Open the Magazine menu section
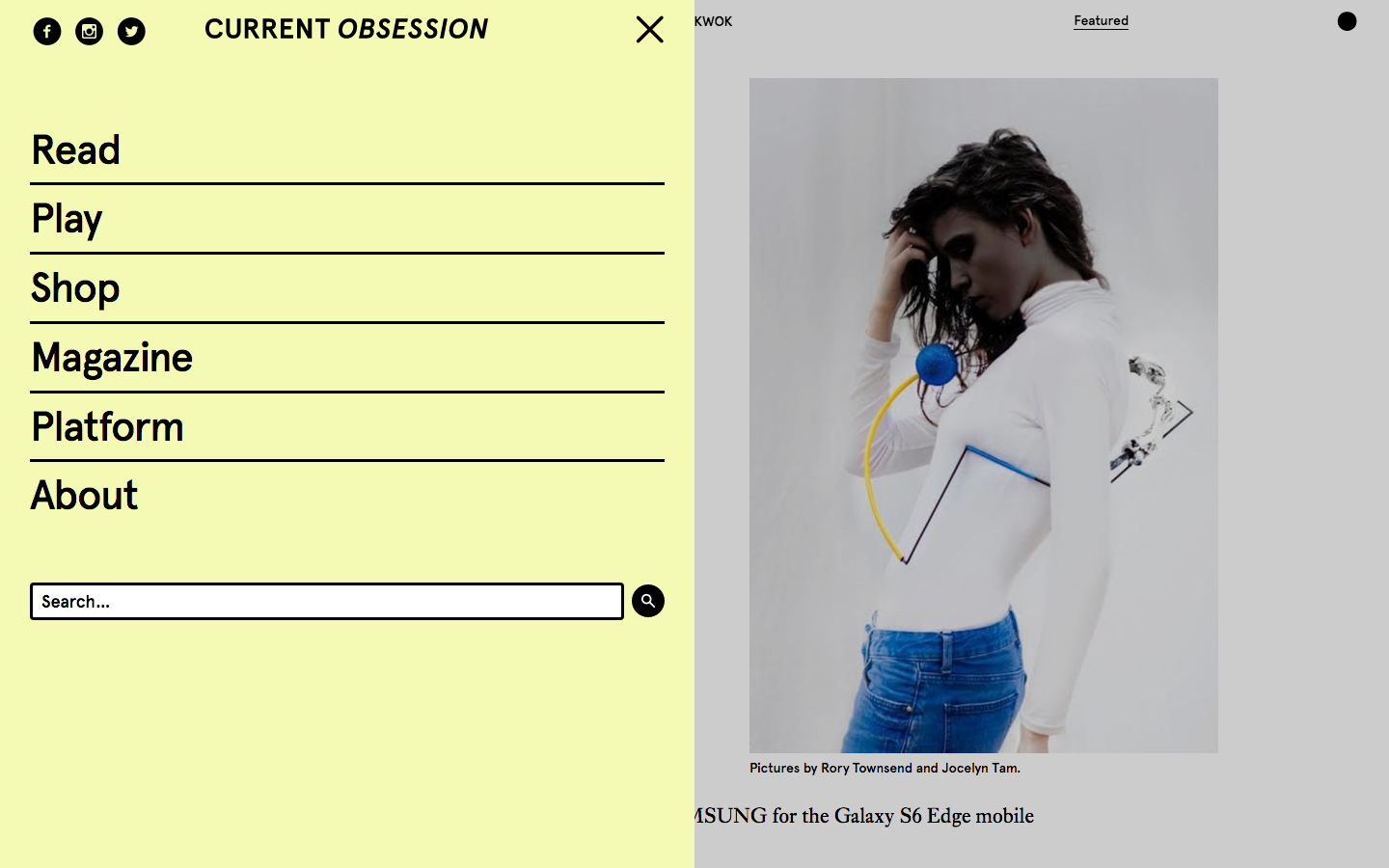 click(112, 358)
